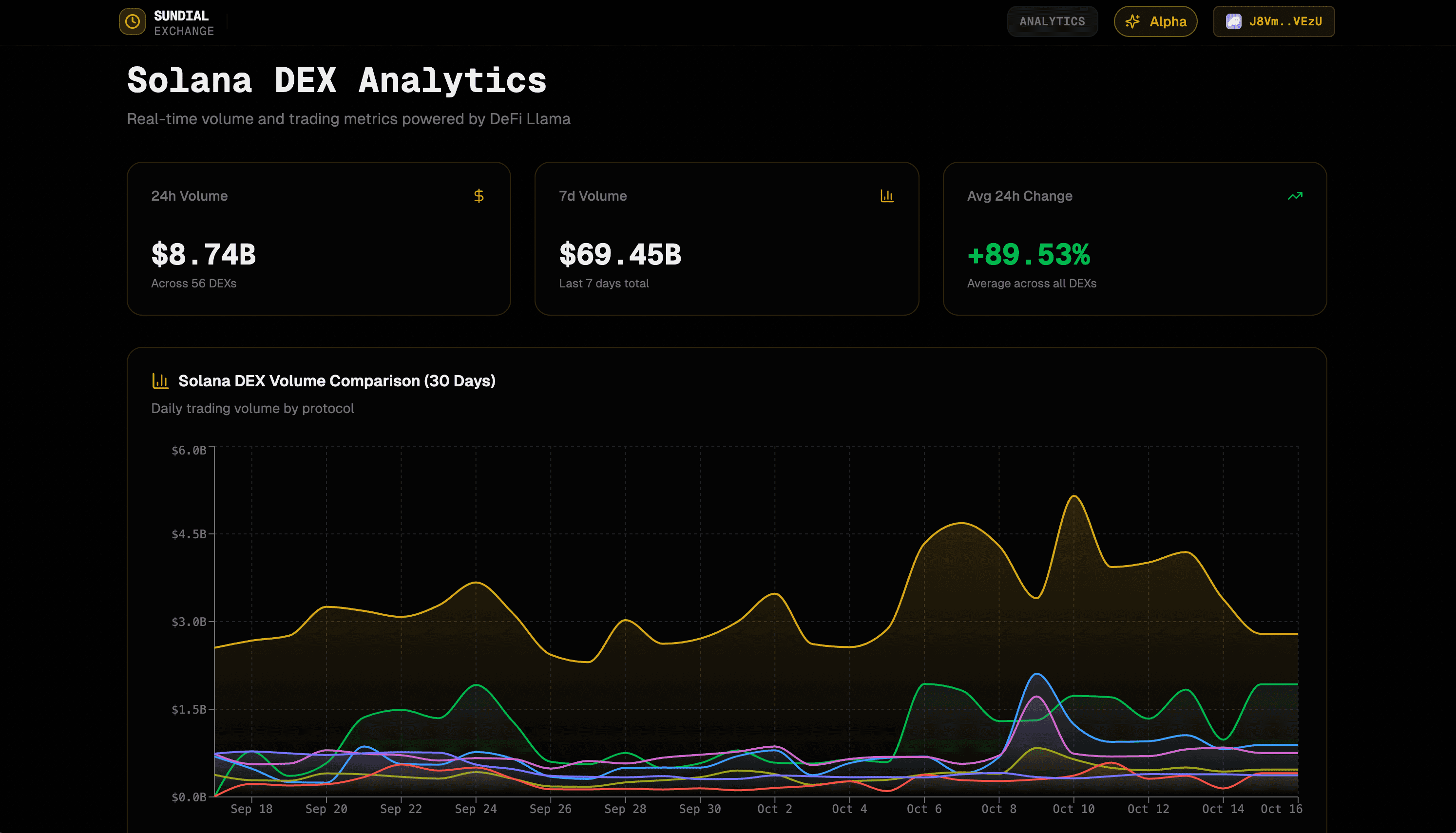Click the trending arrow icon in Avg Change
1456x833 pixels.
click(x=1295, y=196)
